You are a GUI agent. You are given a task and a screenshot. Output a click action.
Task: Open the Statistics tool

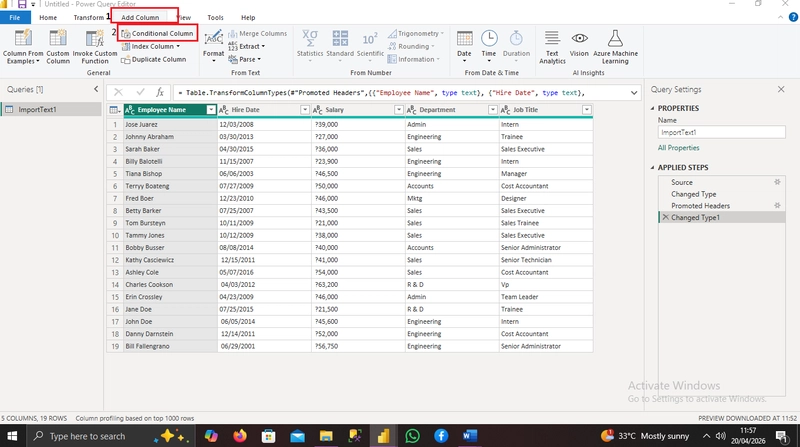310,44
